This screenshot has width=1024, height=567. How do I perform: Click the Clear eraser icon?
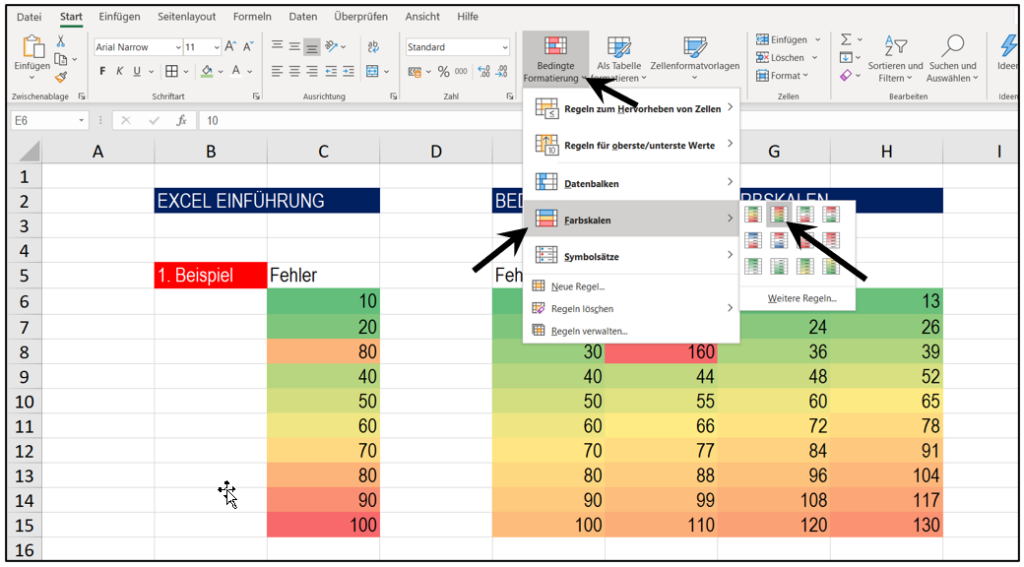[846, 76]
